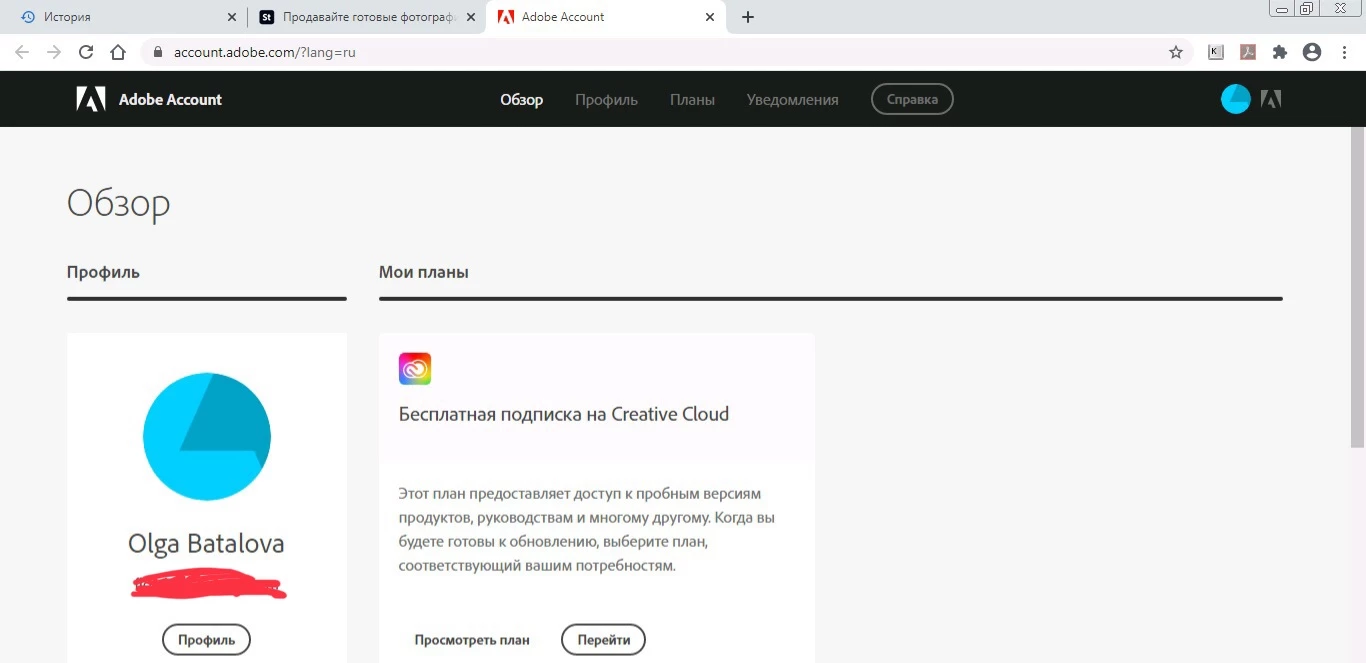The width and height of the screenshot is (1366, 663).
Task: Click the Профиль section heading
Action: tap(103, 272)
